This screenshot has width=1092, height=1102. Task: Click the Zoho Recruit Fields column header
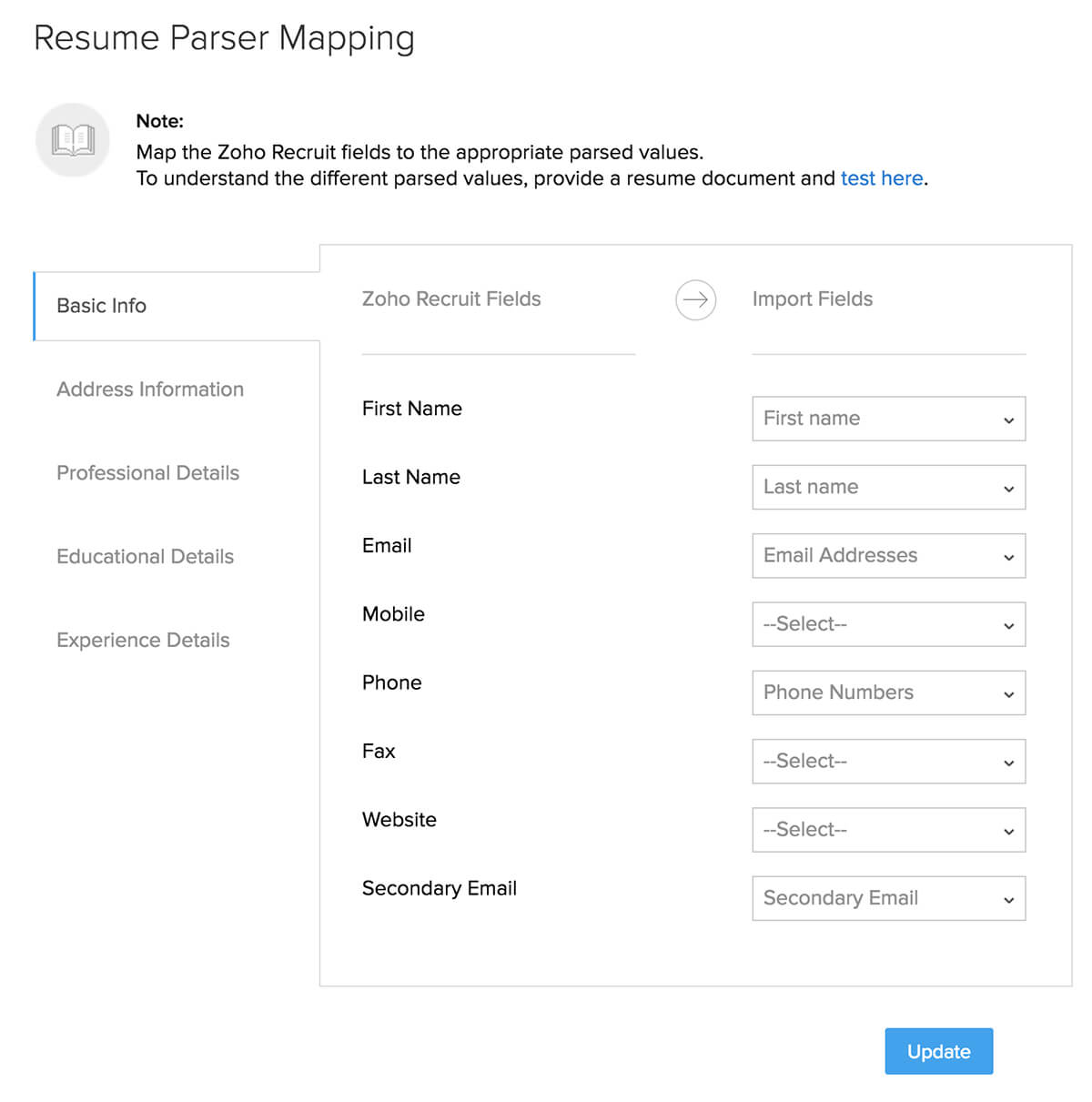[451, 298]
